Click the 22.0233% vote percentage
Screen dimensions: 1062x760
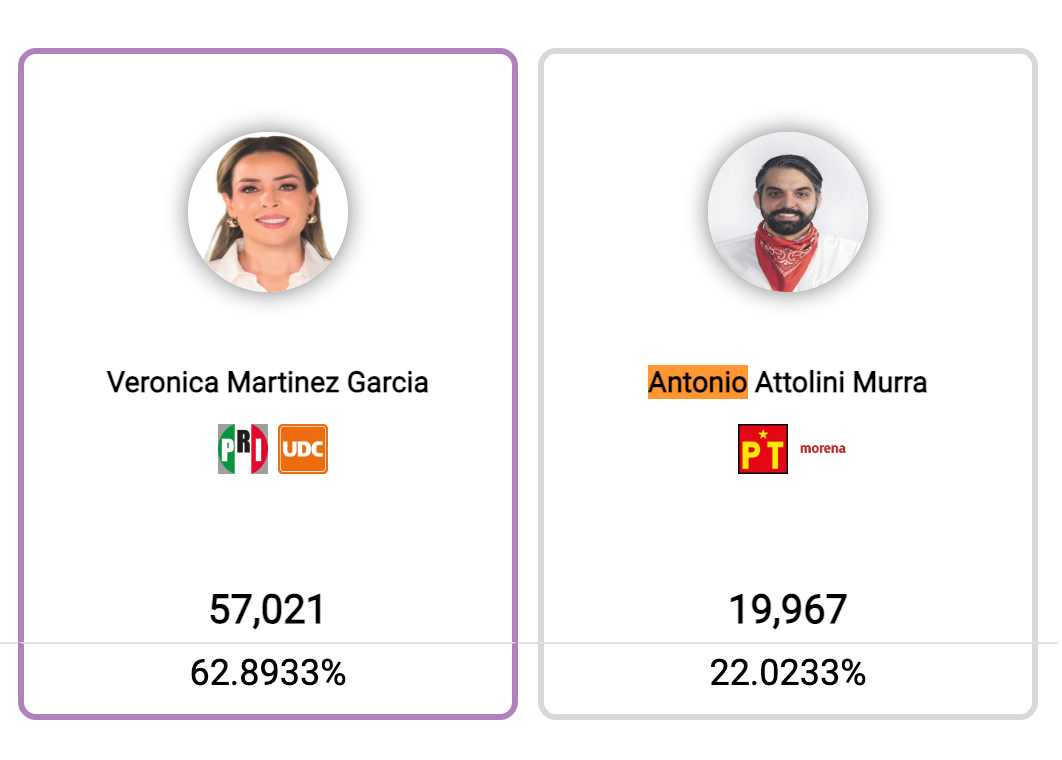pos(788,673)
